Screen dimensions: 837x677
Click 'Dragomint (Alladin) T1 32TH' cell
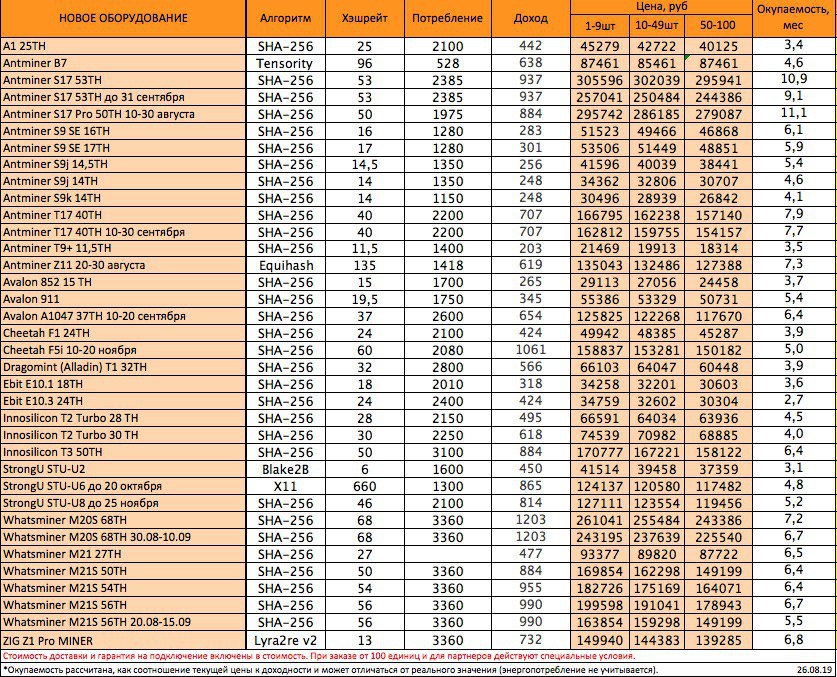pos(123,367)
